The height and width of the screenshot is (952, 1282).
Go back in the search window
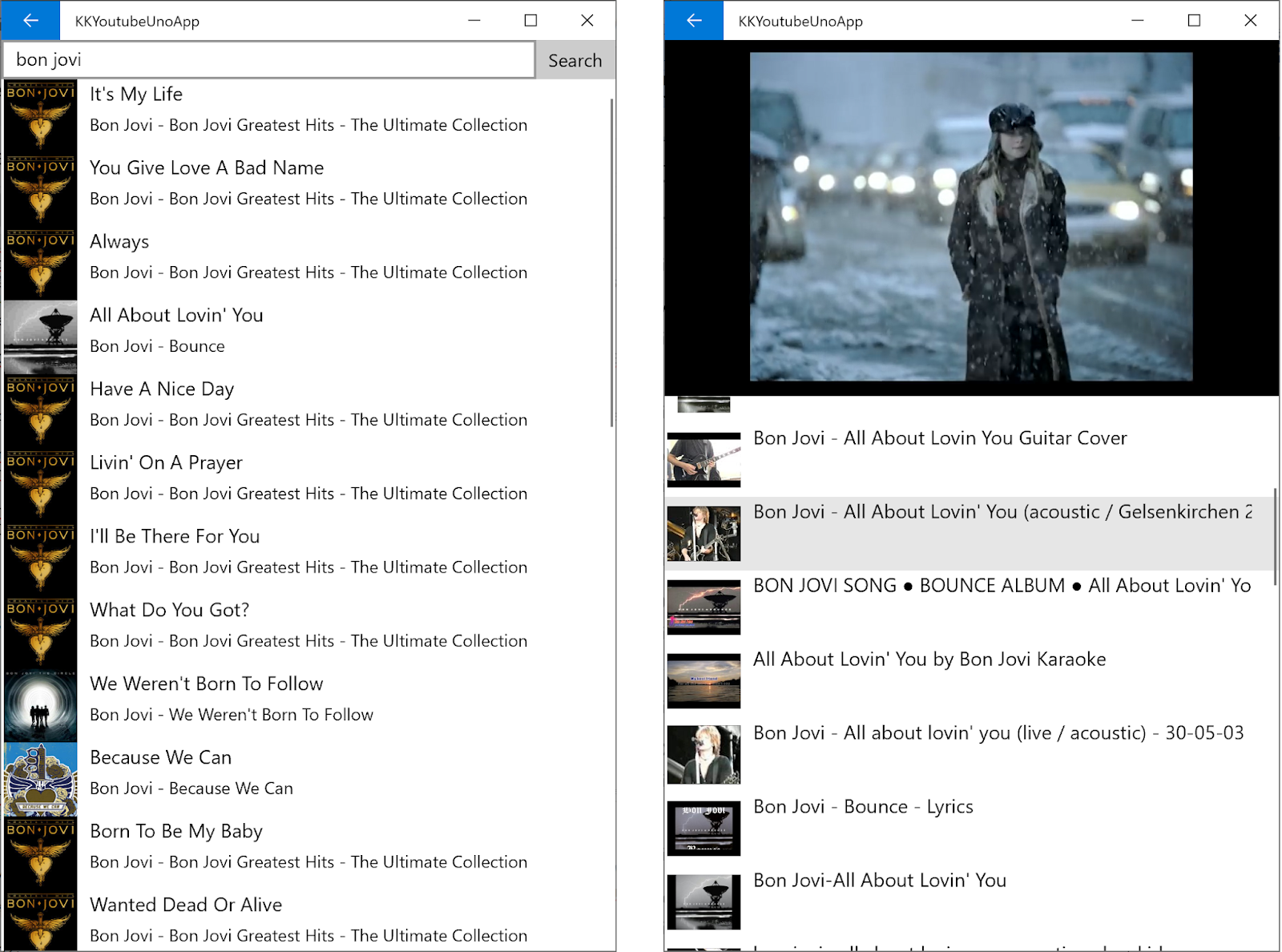click(30, 21)
